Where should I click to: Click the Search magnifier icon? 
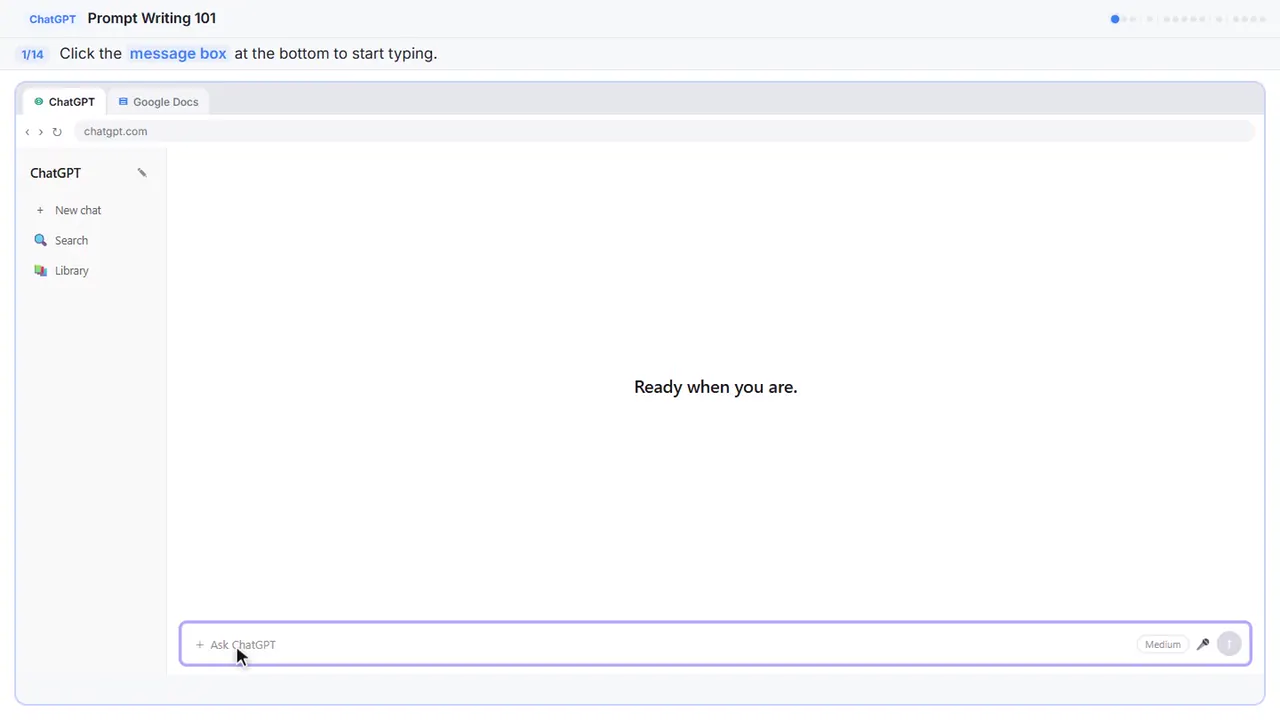coord(40,240)
